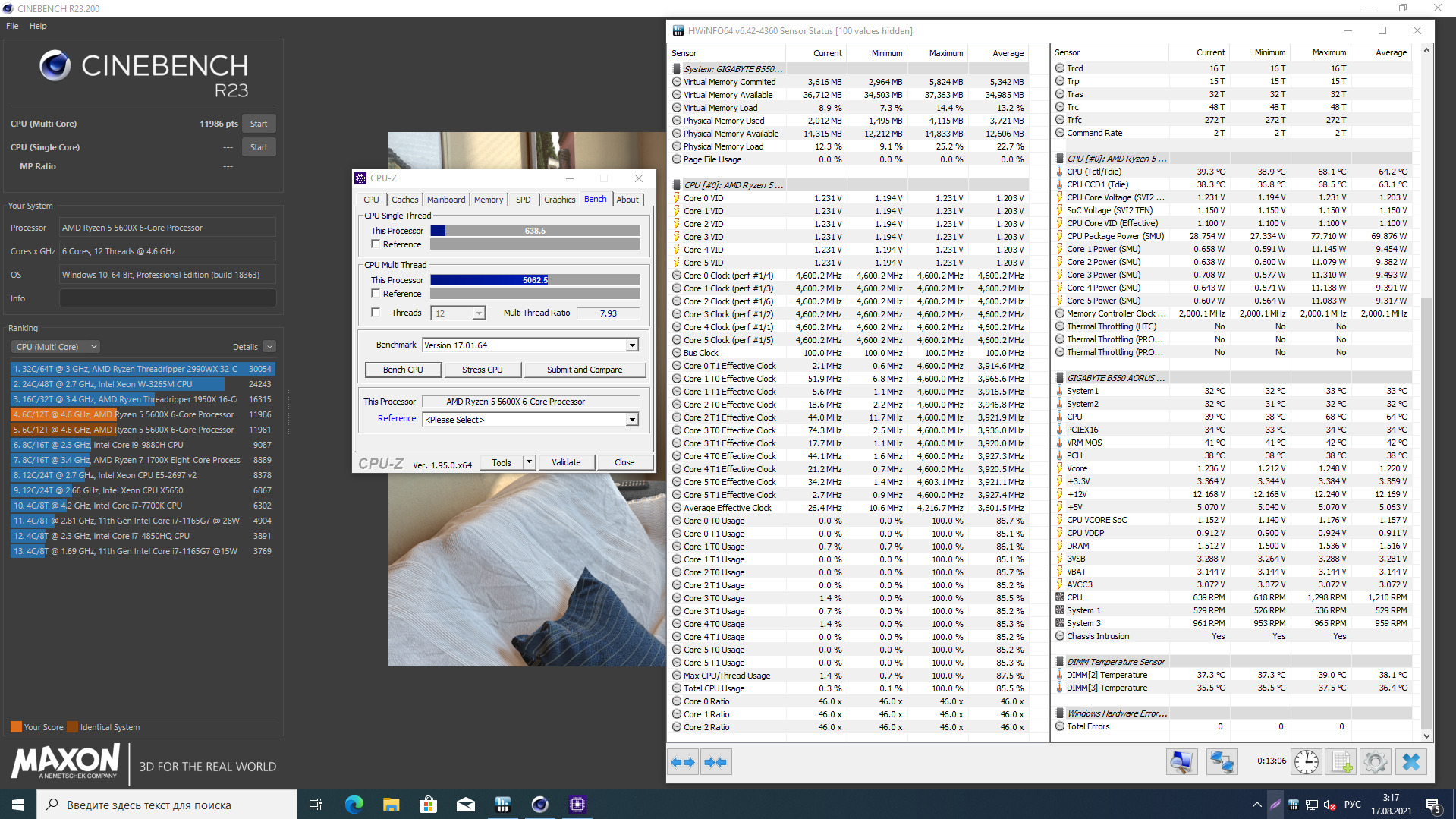Show hidden system tray icons
The height and width of the screenshot is (819, 1456).
pyautogui.click(x=1256, y=805)
